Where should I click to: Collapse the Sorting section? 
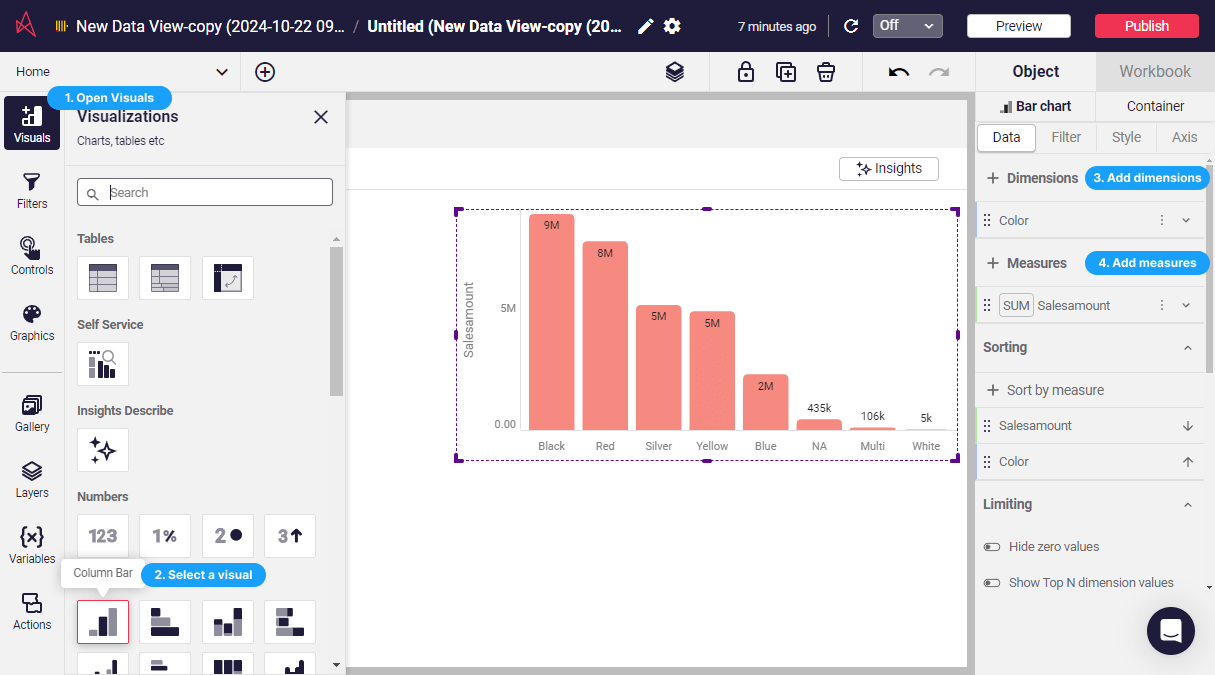pos(1186,347)
